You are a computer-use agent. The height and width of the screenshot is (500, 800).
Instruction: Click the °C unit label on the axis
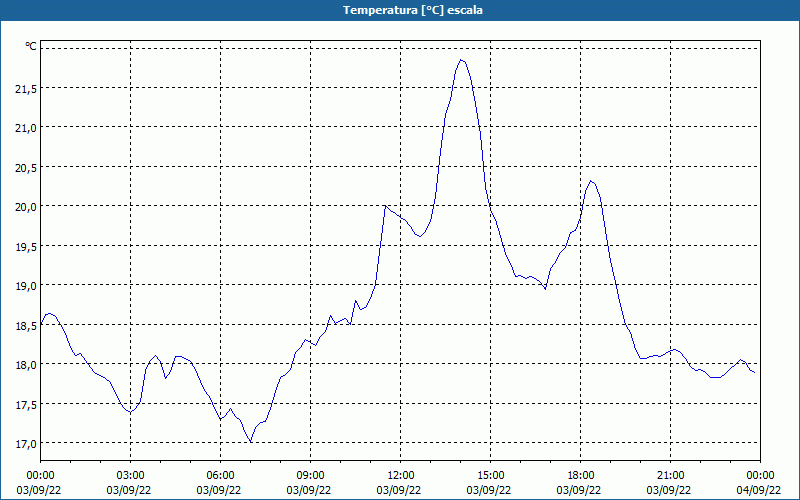tap(31, 46)
